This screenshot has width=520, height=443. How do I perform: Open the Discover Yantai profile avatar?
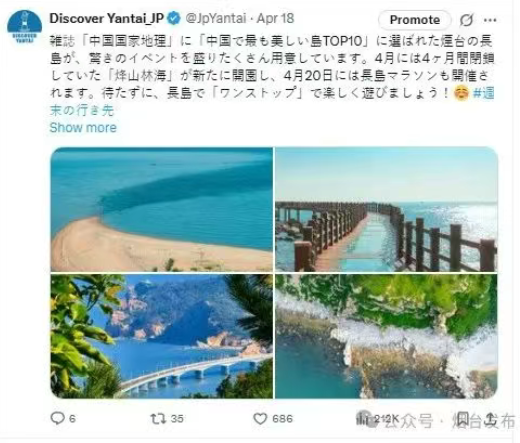click(24, 27)
